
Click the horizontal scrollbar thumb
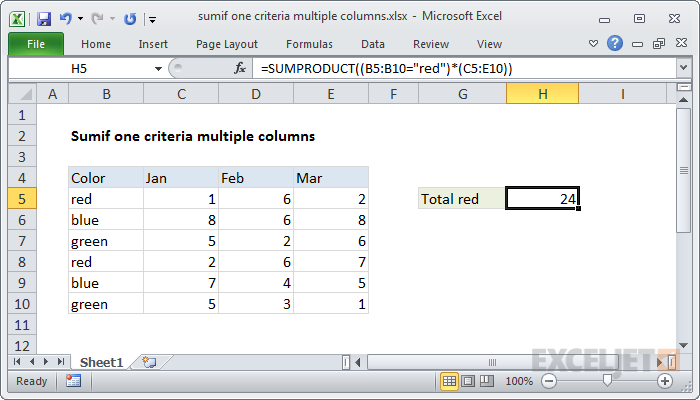click(x=492, y=362)
